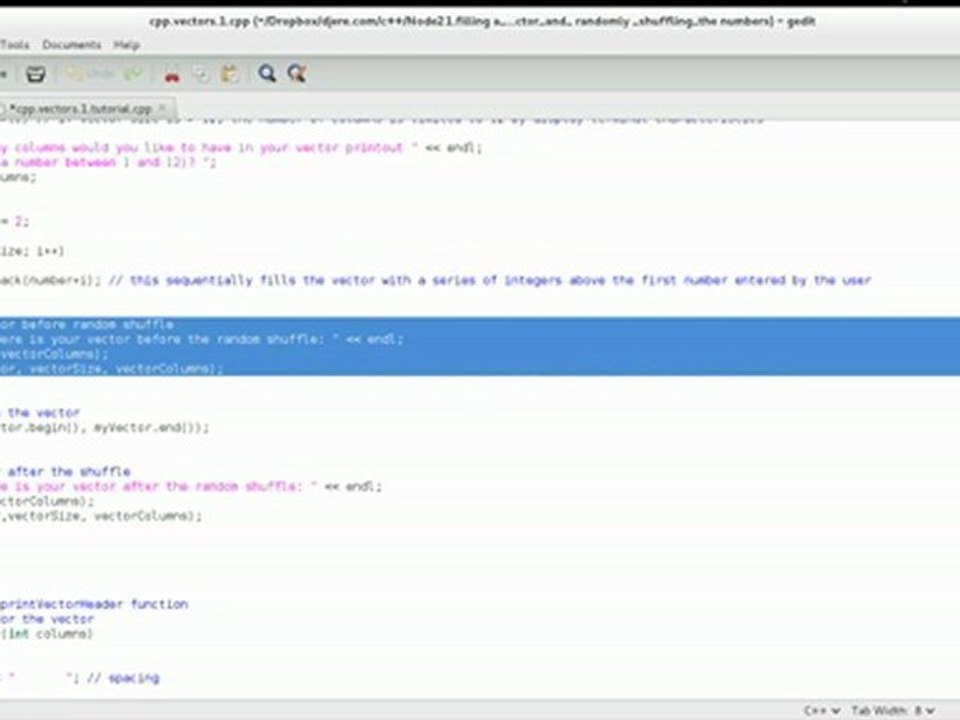This screenshot has height=720, width=960.
Task: Click the line containing 'myVector.end()'
Action: click(x=105, y=427)
